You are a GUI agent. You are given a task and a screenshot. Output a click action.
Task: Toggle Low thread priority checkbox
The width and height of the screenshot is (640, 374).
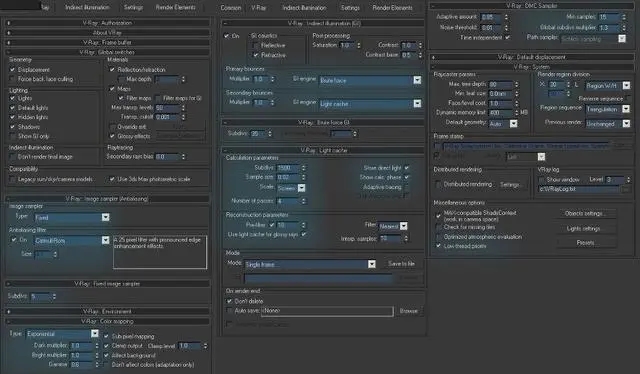tap(438, 246)
